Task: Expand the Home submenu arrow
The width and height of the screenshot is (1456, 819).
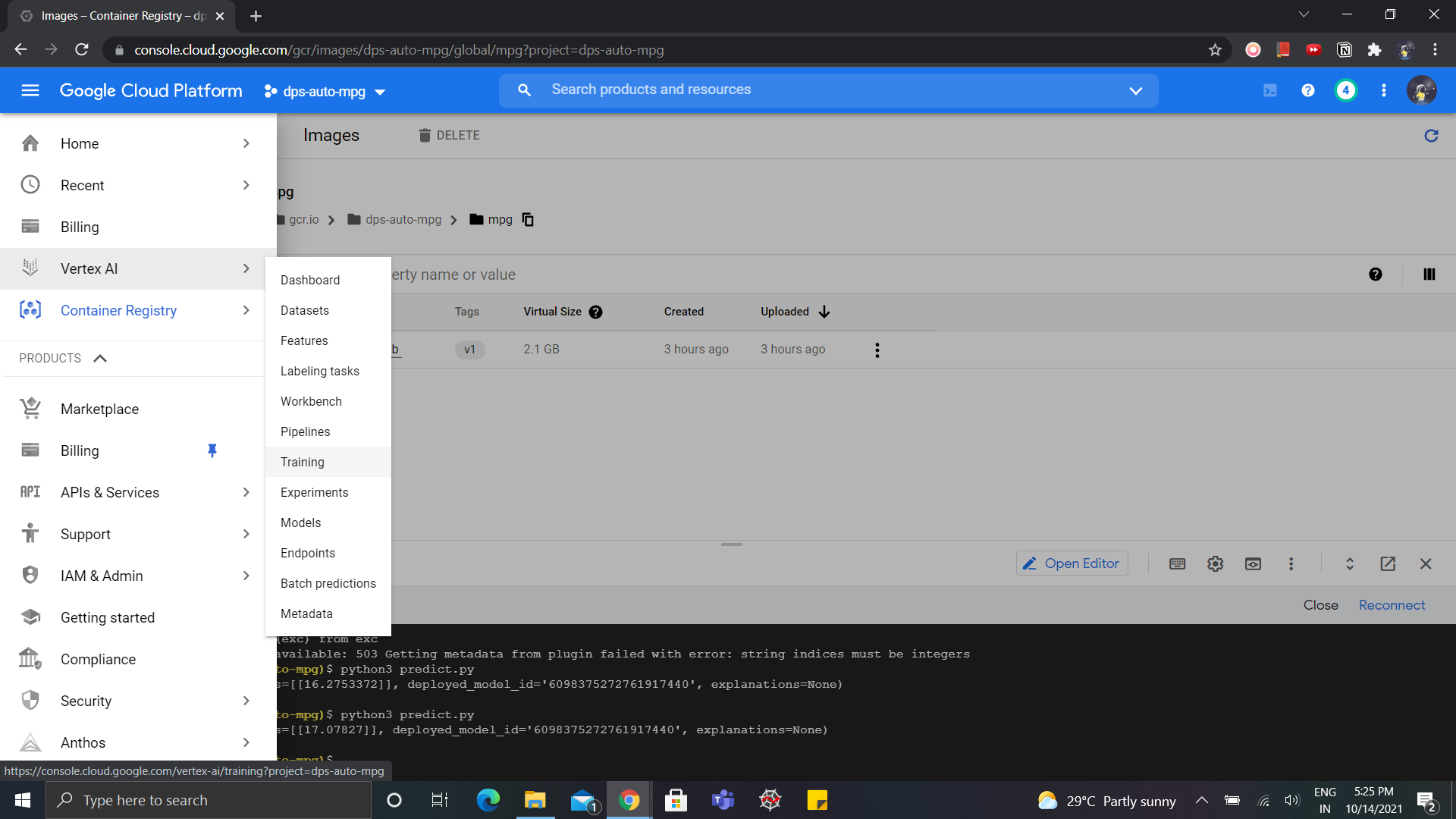Action: (246, 143)
